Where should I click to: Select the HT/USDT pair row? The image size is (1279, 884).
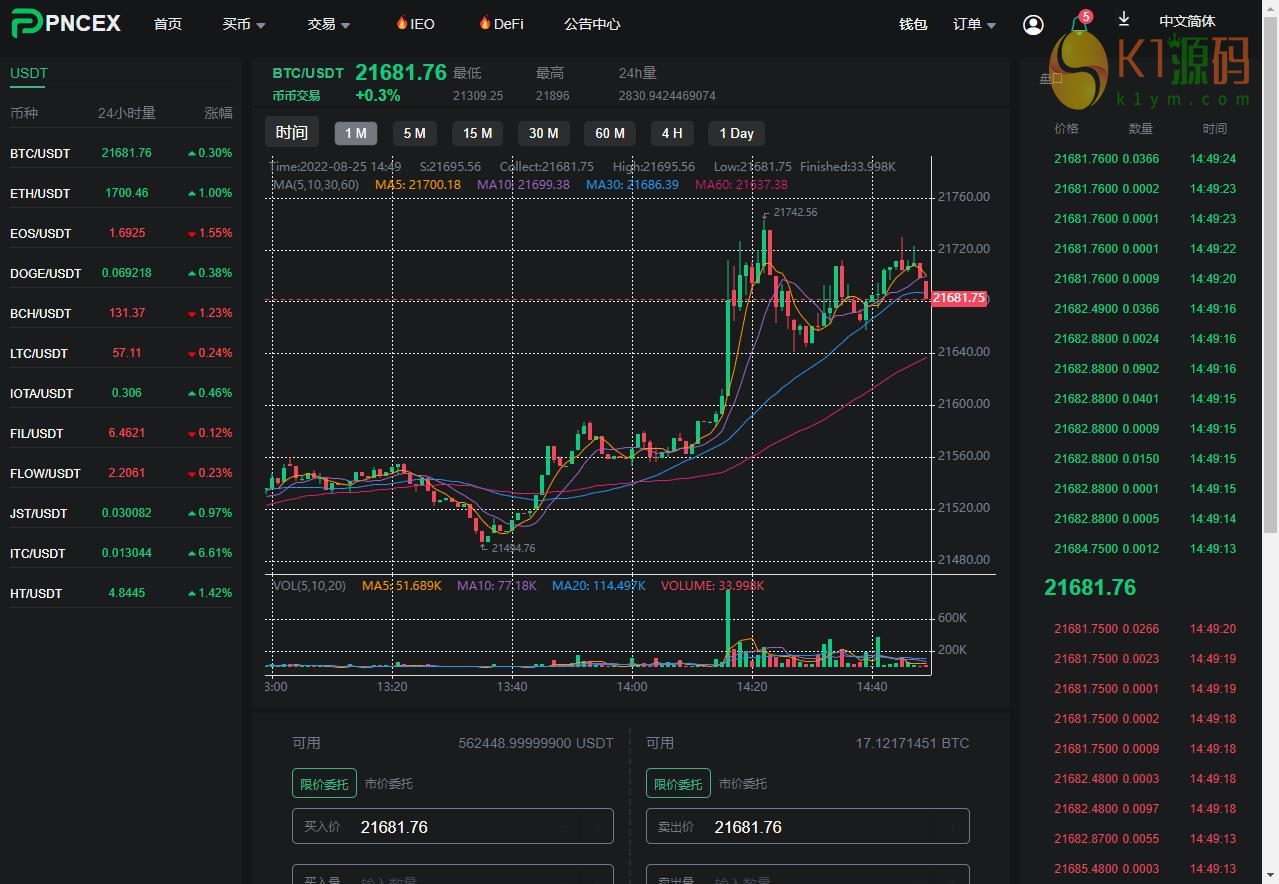click(121, 593)
